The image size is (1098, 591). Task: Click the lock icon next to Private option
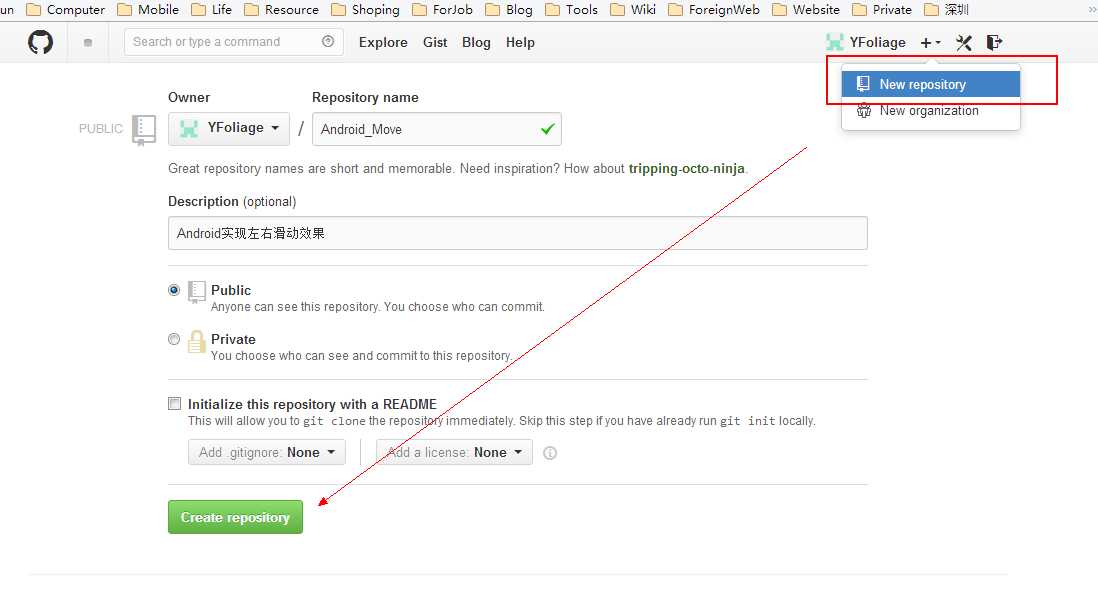click(x=197, y=342)
